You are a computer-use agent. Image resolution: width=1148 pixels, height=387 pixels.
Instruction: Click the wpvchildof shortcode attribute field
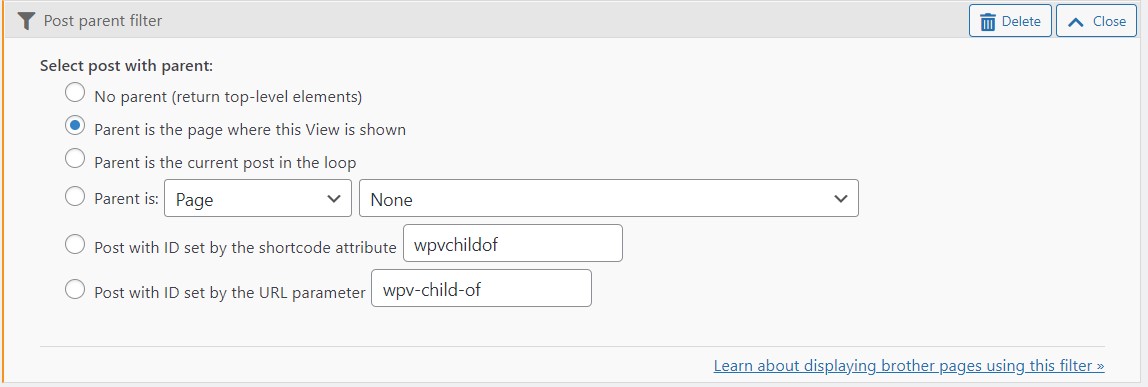513,244
